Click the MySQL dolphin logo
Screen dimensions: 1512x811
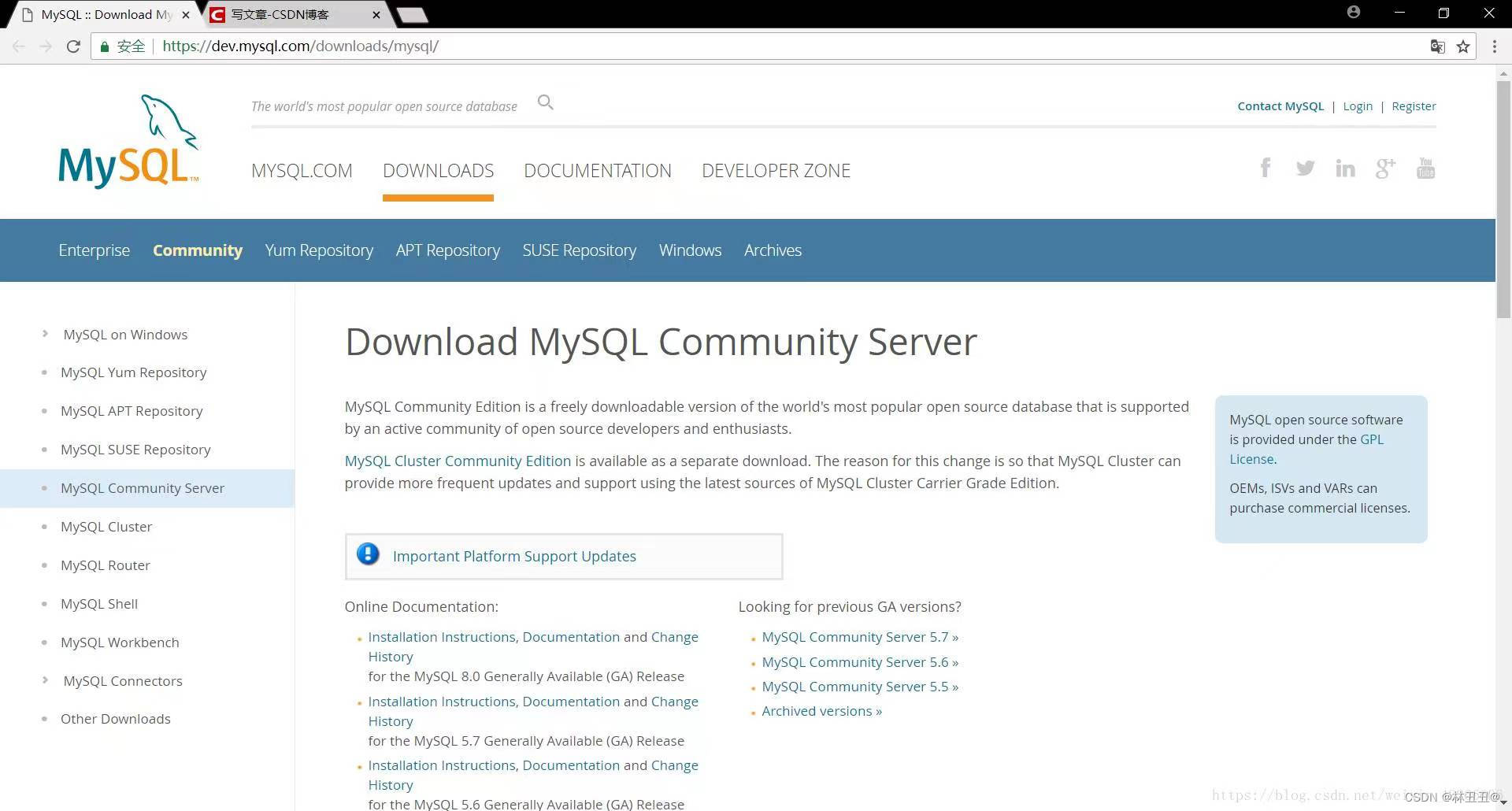click(128, 141)
